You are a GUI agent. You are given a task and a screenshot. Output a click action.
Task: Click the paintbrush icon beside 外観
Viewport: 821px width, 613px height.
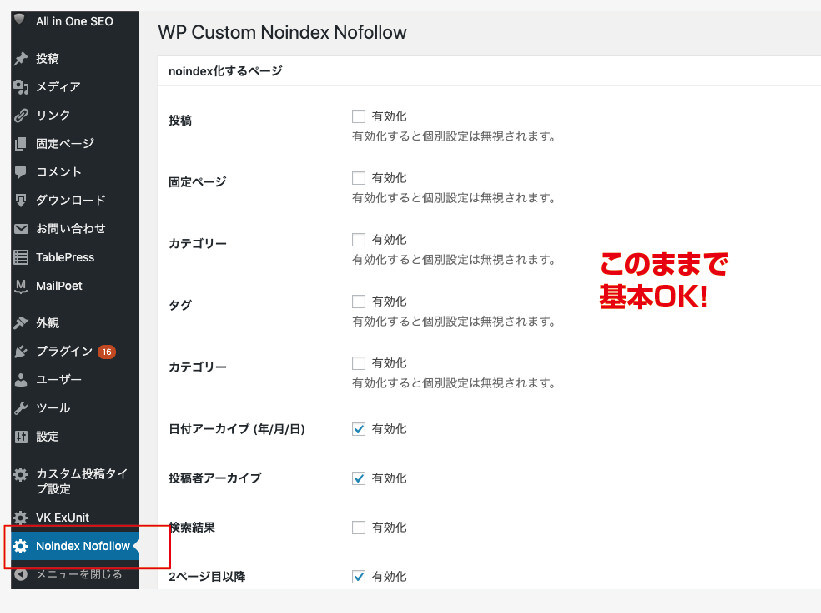tap(20, 323)
